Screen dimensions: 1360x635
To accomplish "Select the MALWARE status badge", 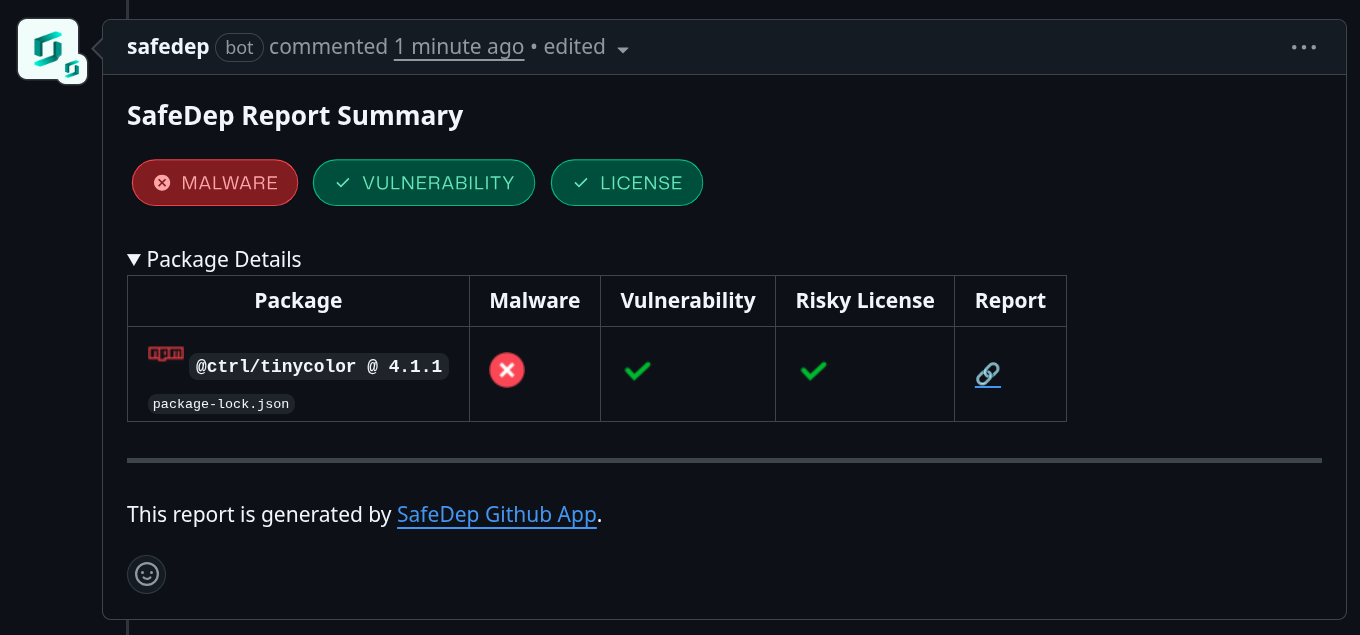I will tap(214, 182).
